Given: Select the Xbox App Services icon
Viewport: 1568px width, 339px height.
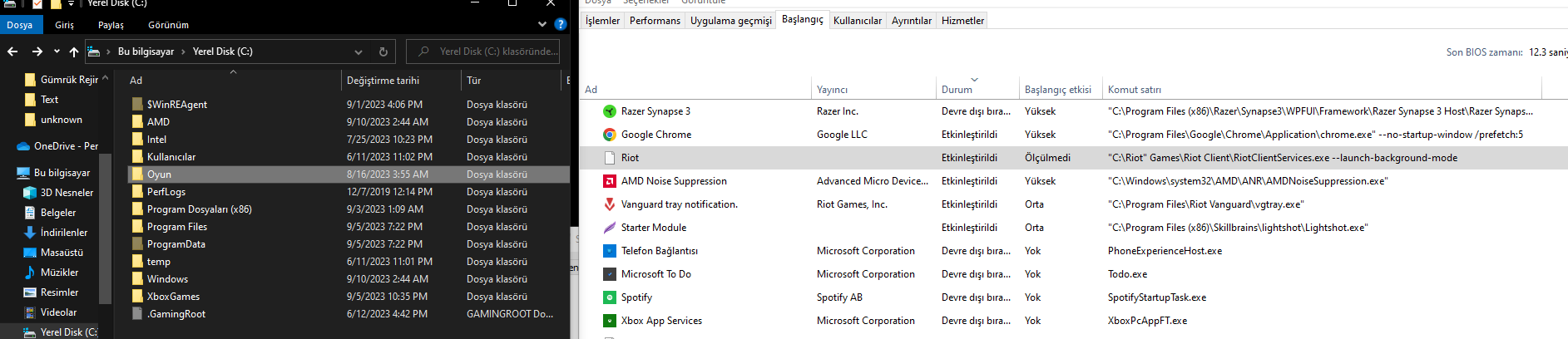Looking at the screenshot, I should (610, 321).
